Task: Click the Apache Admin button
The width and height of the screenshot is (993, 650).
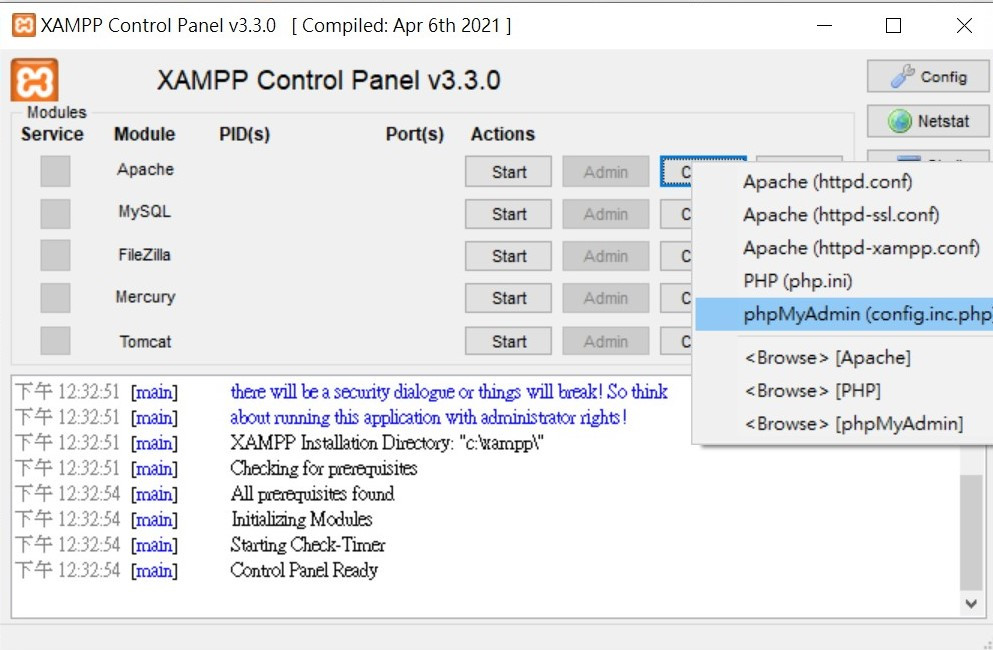Action: coord(606,172)
